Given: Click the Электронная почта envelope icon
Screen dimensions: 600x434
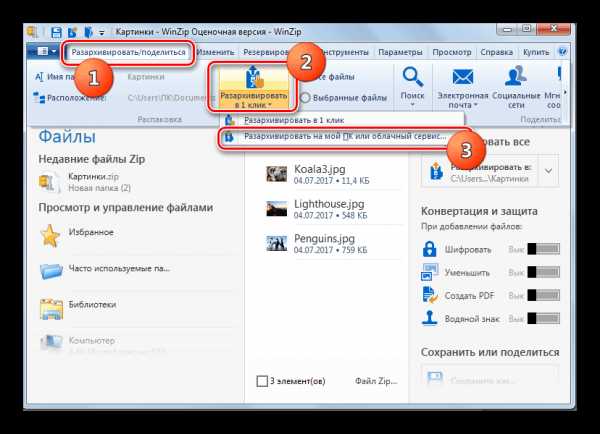Looking at the screenshot, I should tap(463, 77).
